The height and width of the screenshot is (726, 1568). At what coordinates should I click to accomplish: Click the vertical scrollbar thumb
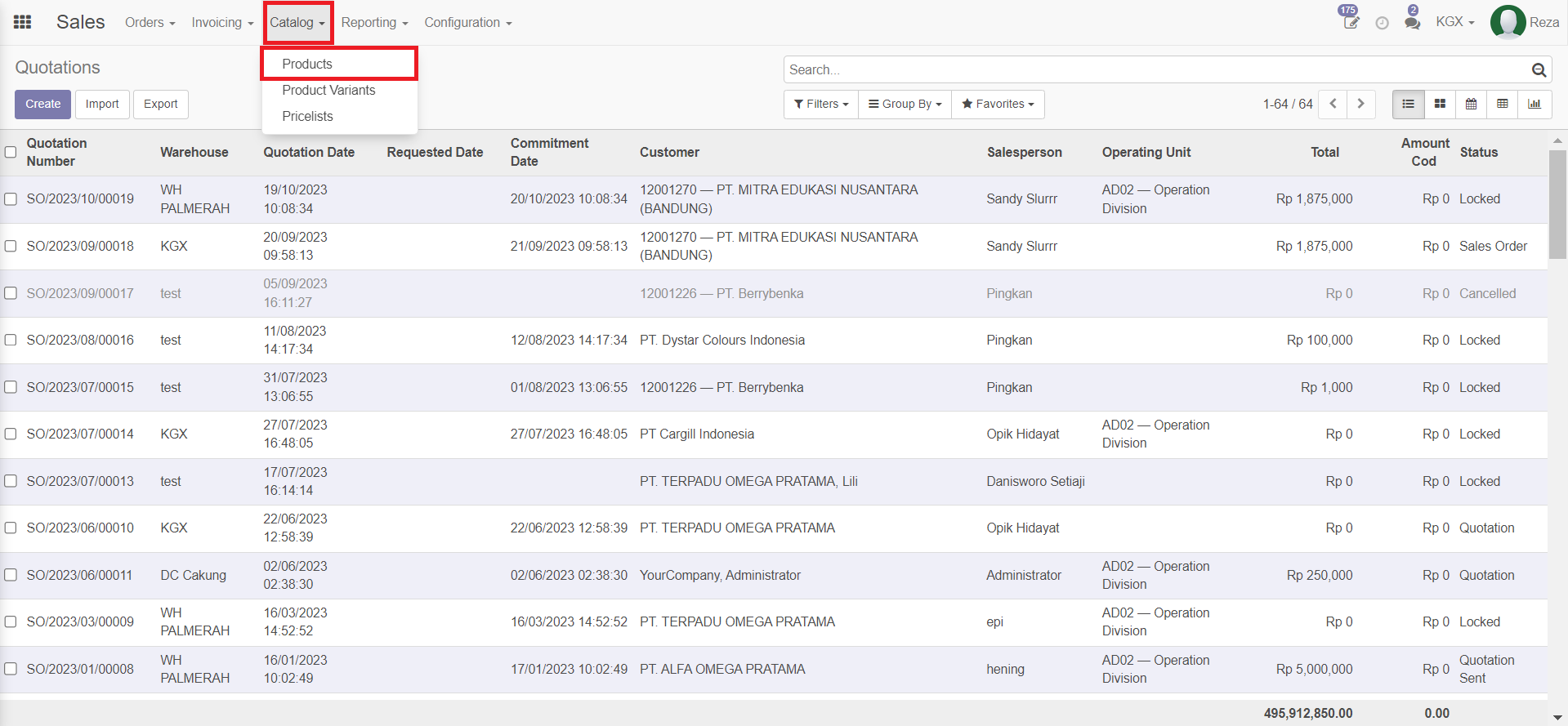[x=1557, y=204]
